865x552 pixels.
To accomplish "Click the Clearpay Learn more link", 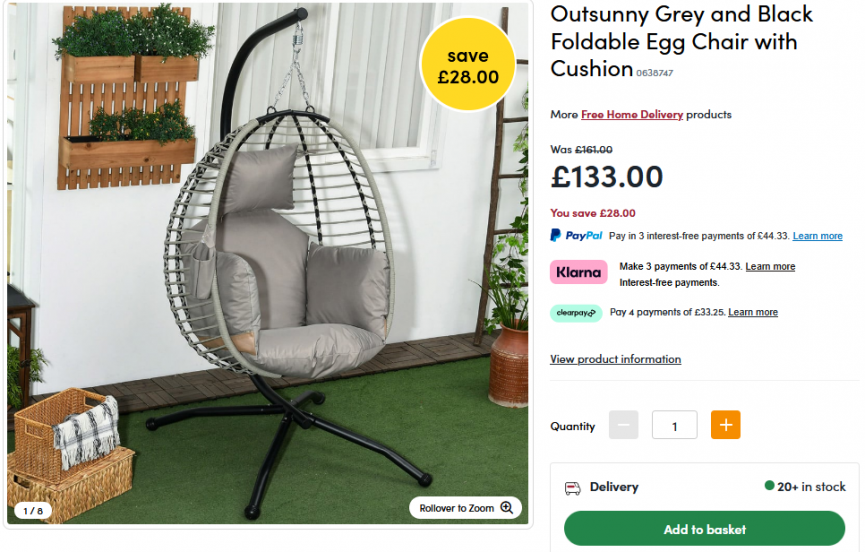I will [x=752, y=312].
